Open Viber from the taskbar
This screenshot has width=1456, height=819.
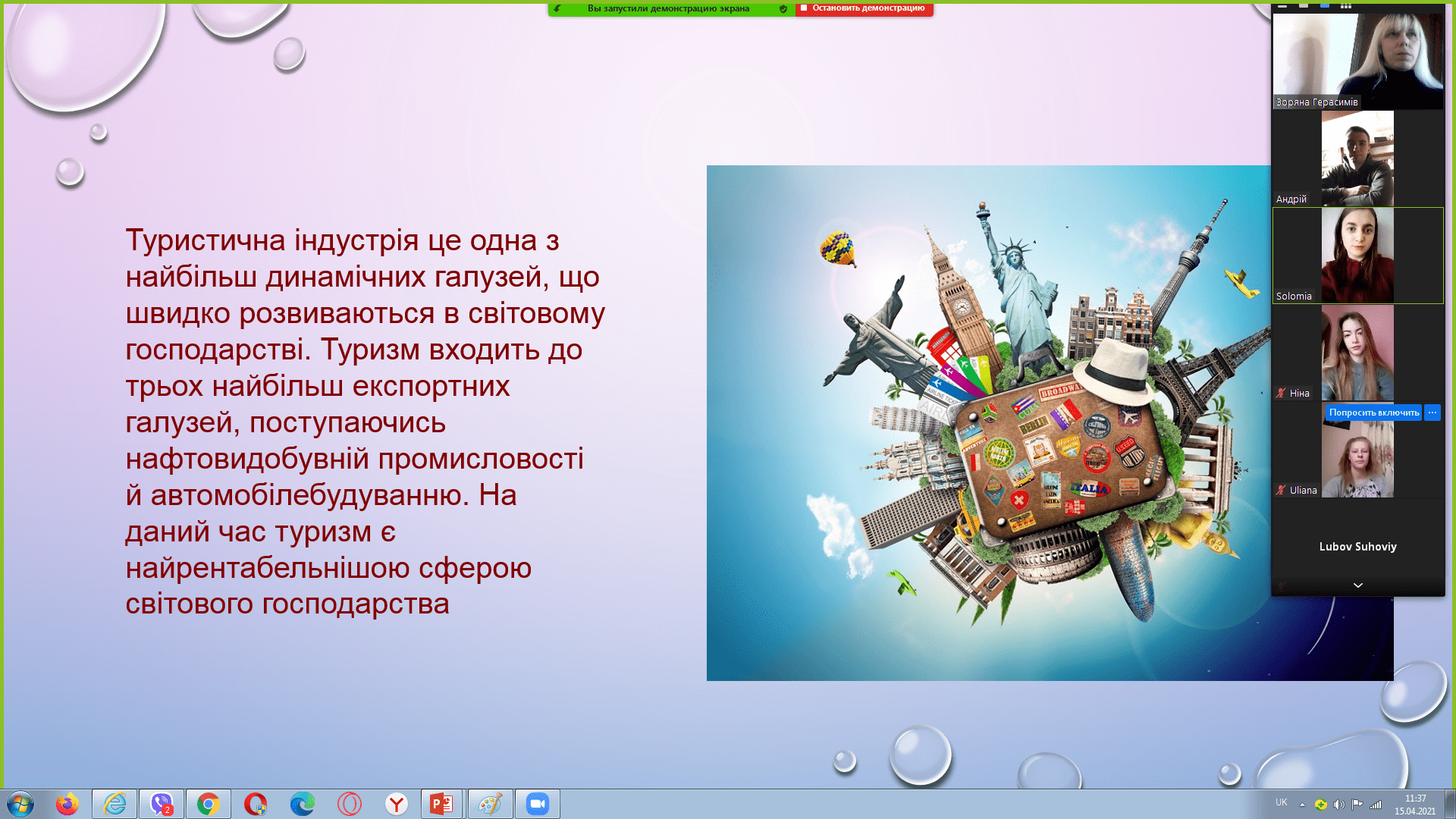click(x=162, y=804)
